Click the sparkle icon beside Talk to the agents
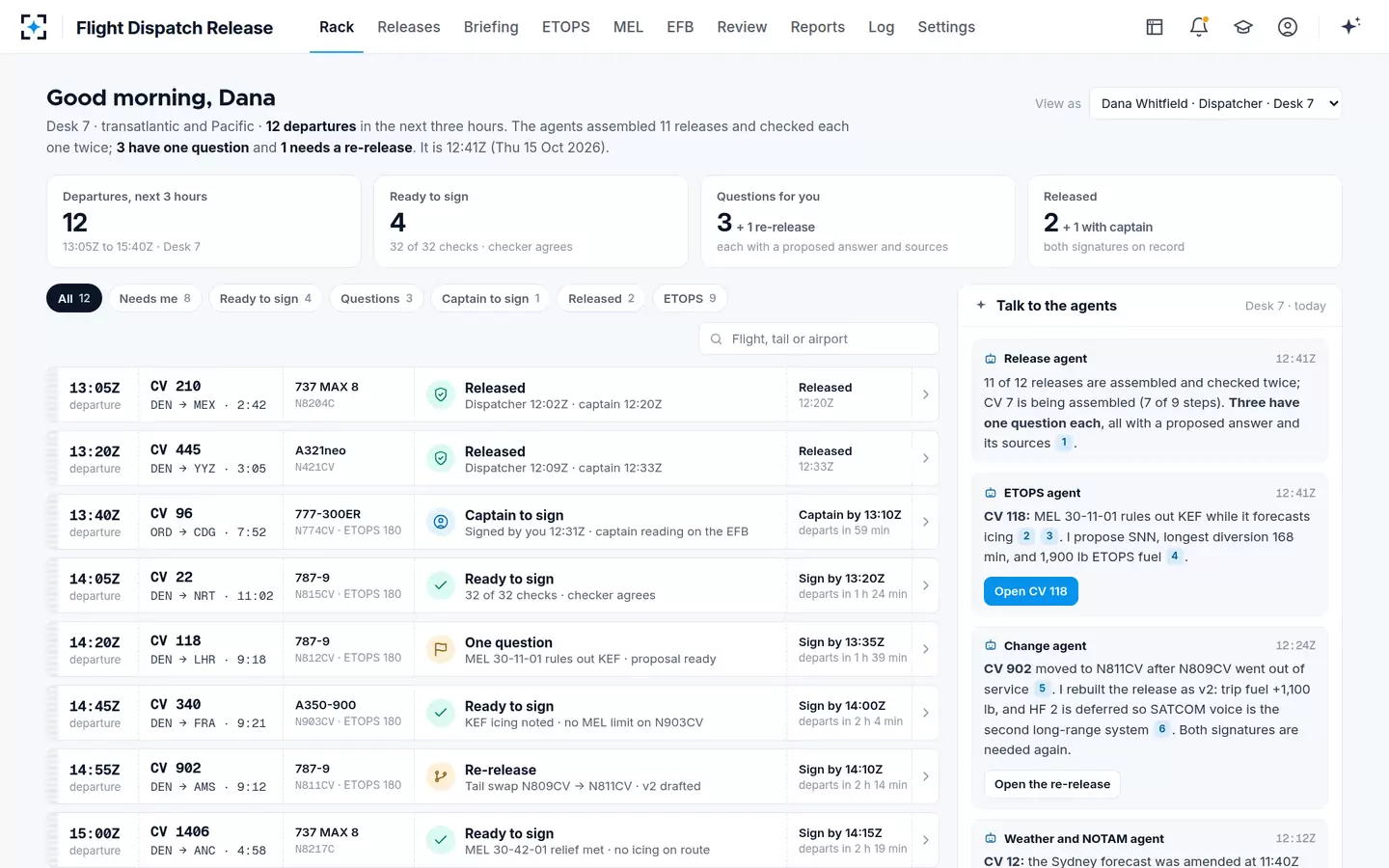 (x=981, y=305)
